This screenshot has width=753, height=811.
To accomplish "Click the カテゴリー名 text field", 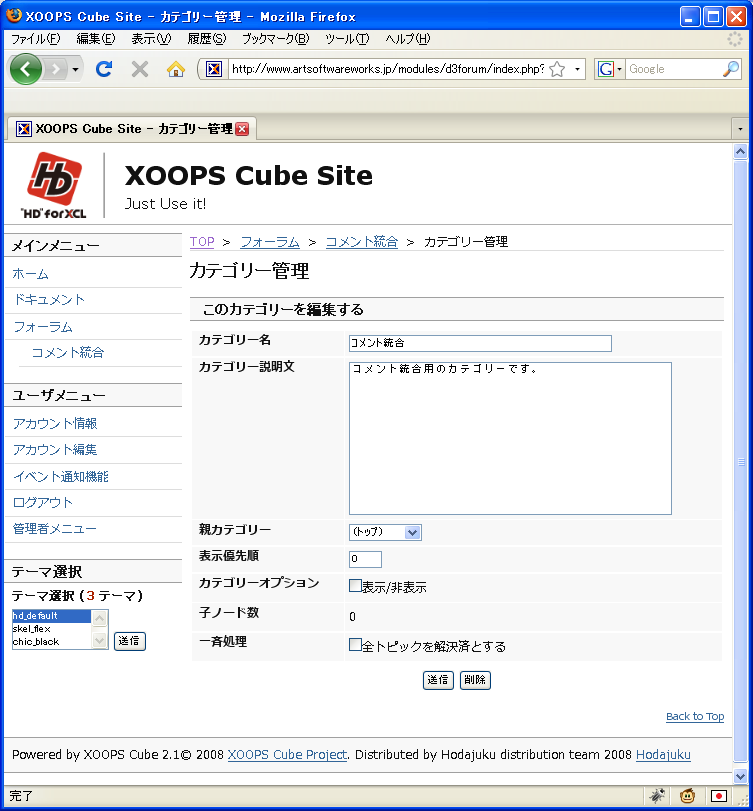I will coord(480,343).
